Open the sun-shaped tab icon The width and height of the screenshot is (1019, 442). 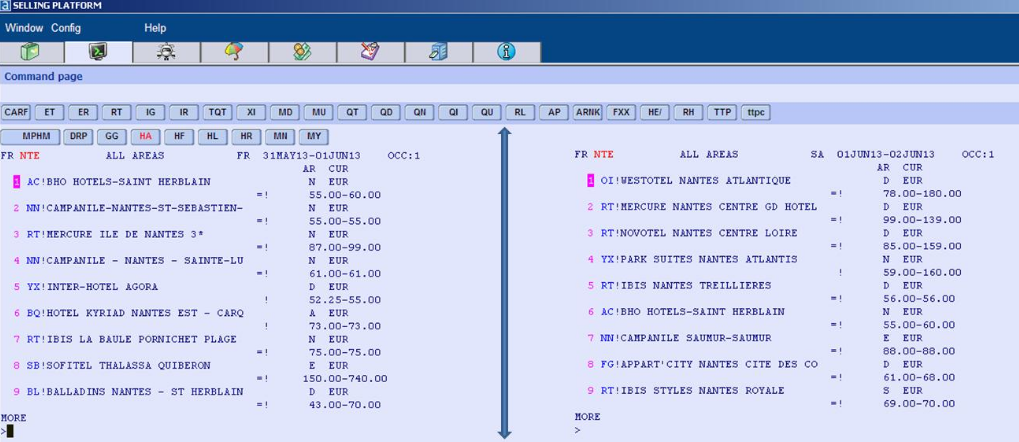[x=166, y=52]
